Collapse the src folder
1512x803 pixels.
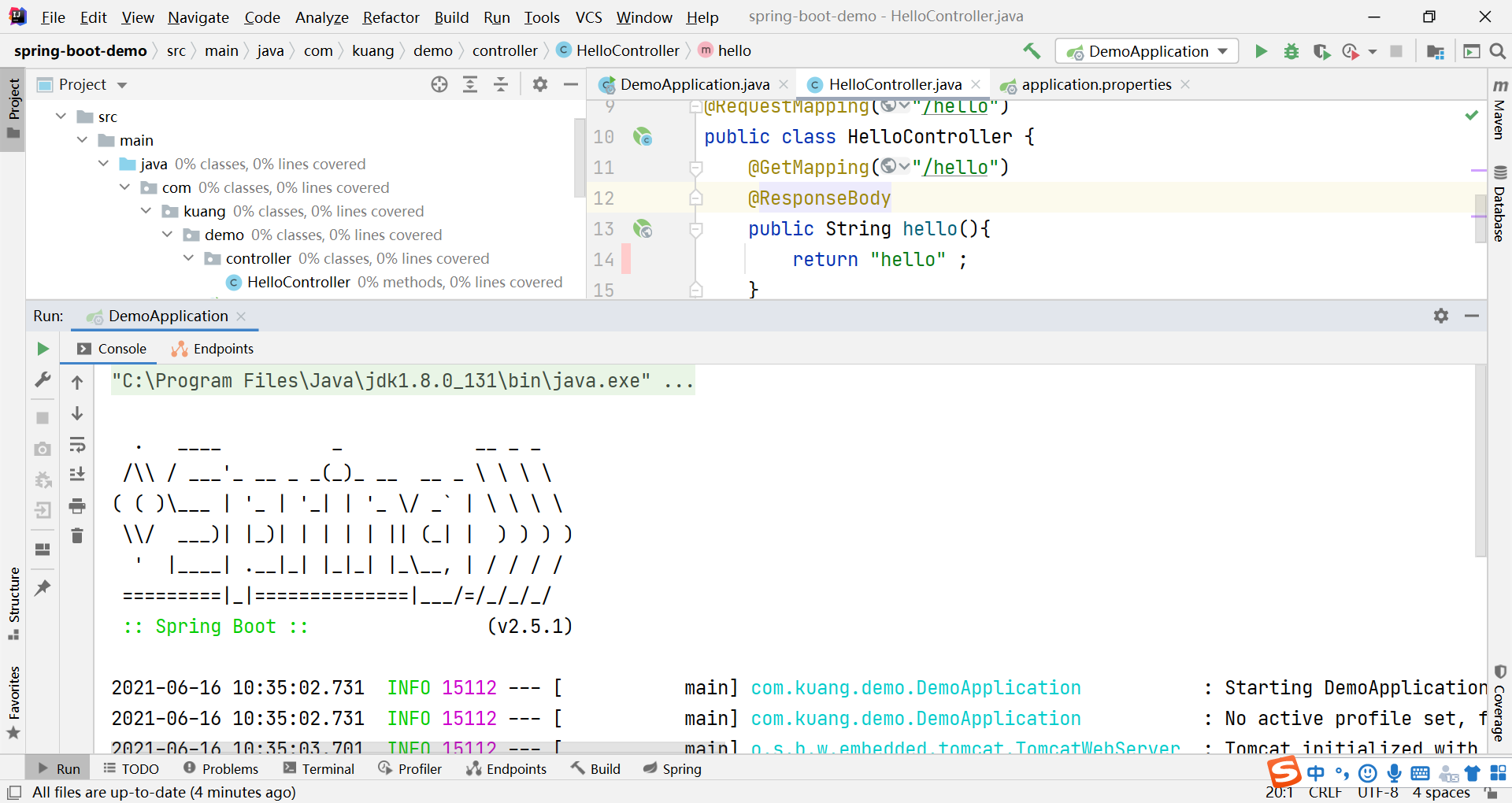(x=61, y=117)
